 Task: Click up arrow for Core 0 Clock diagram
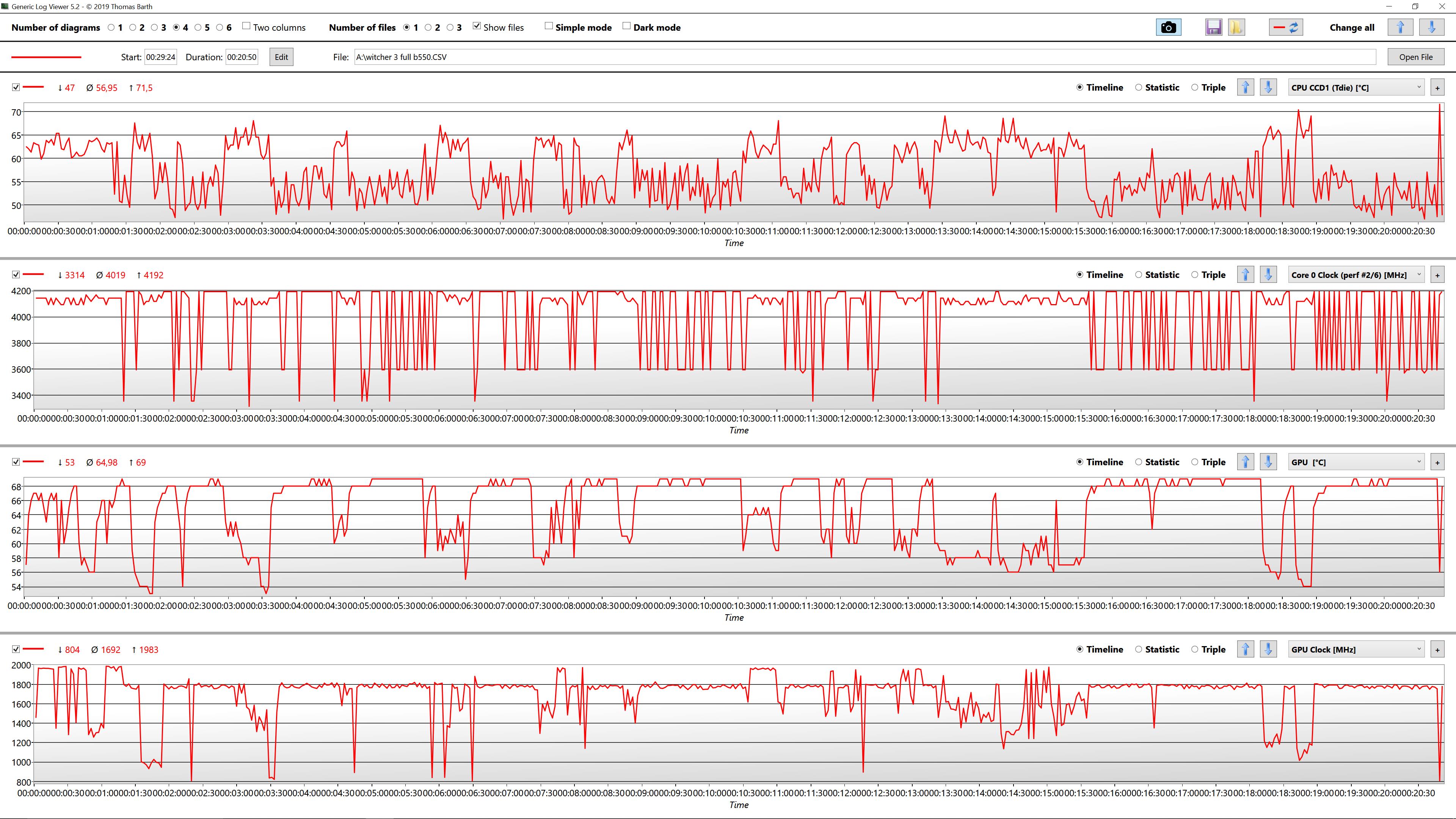point(1246,275)
